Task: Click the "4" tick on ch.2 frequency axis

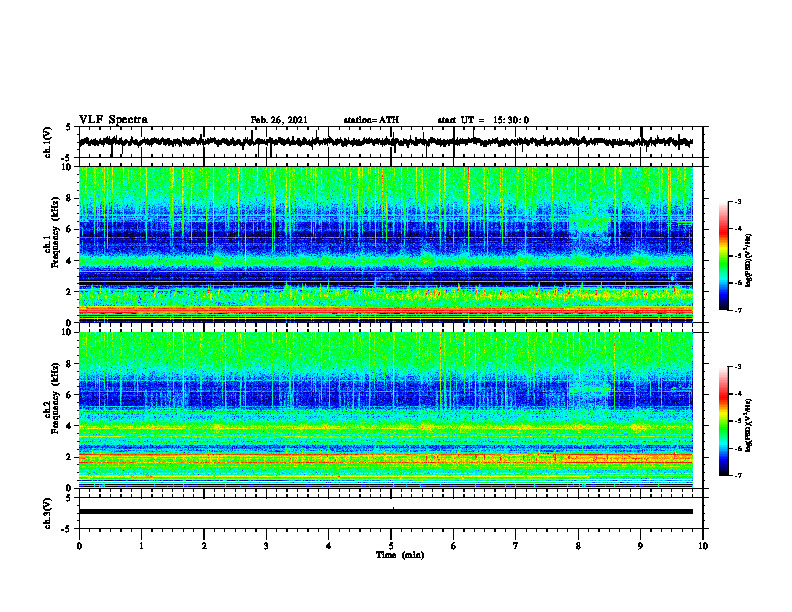Action: tap(69, 426)
